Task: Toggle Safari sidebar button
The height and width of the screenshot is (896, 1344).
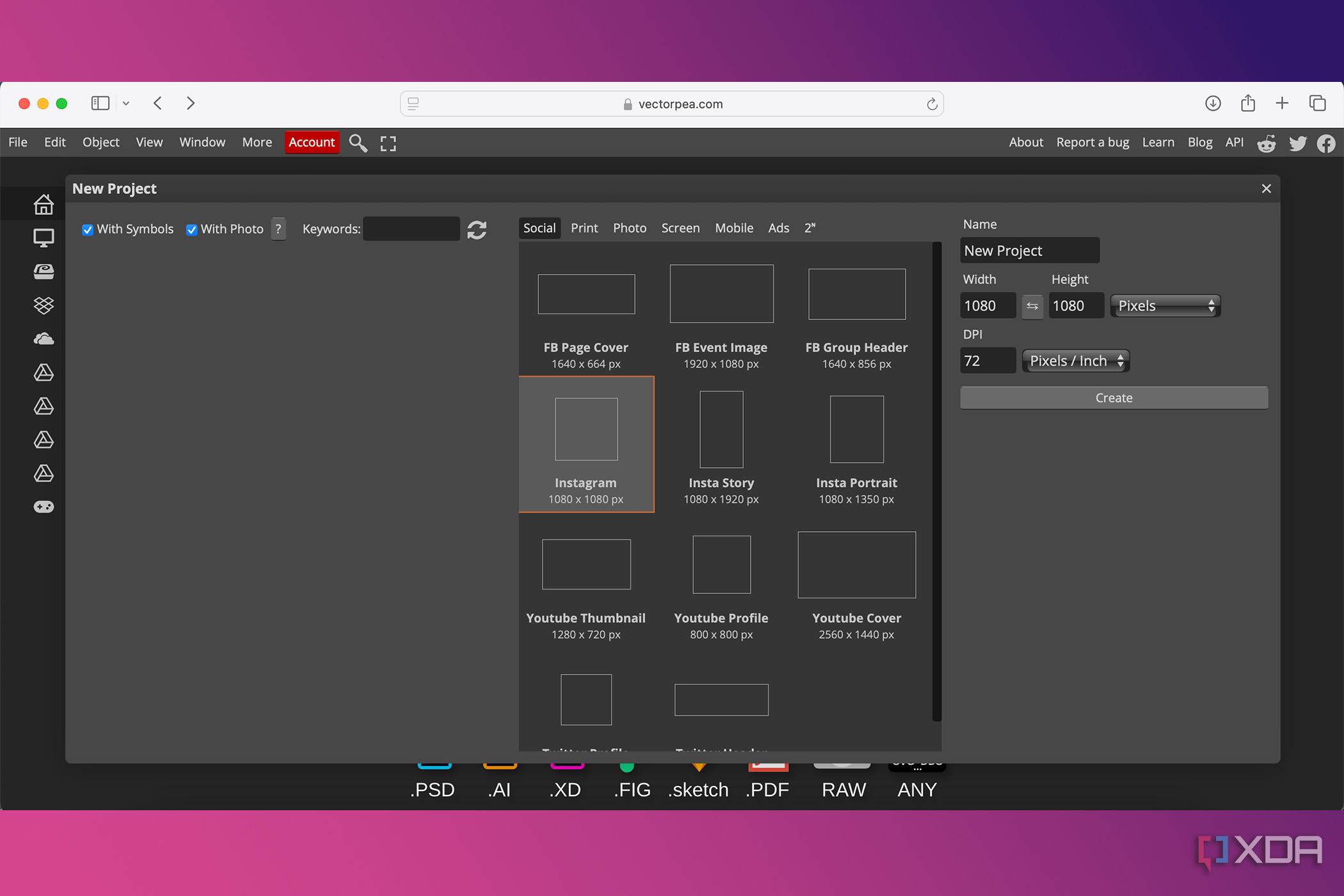Action: [x=100, y=103]
